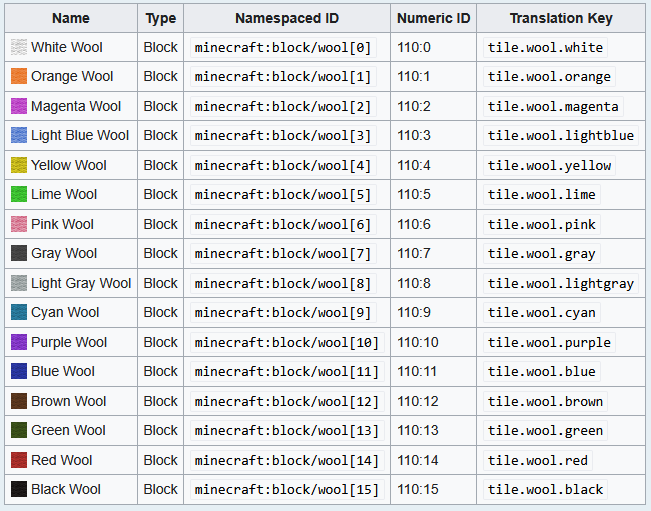Open the Green Wool link
Image resolution: width=651 pixels, height=511 pixels.
[68, 430]
